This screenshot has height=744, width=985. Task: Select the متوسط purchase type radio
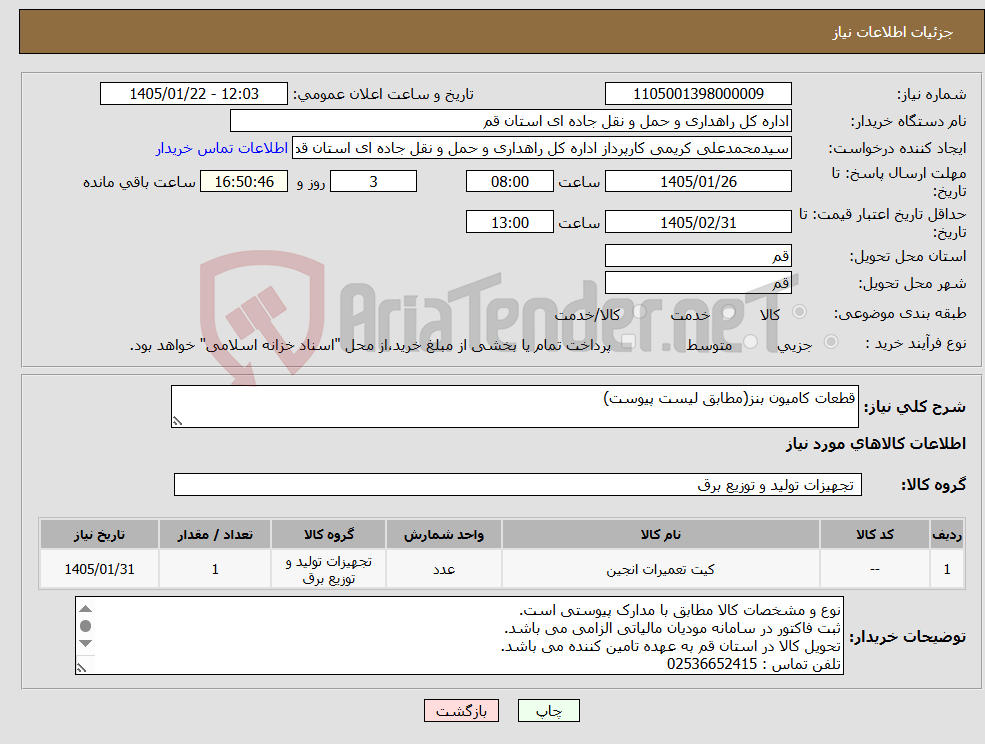pos(751,342)
